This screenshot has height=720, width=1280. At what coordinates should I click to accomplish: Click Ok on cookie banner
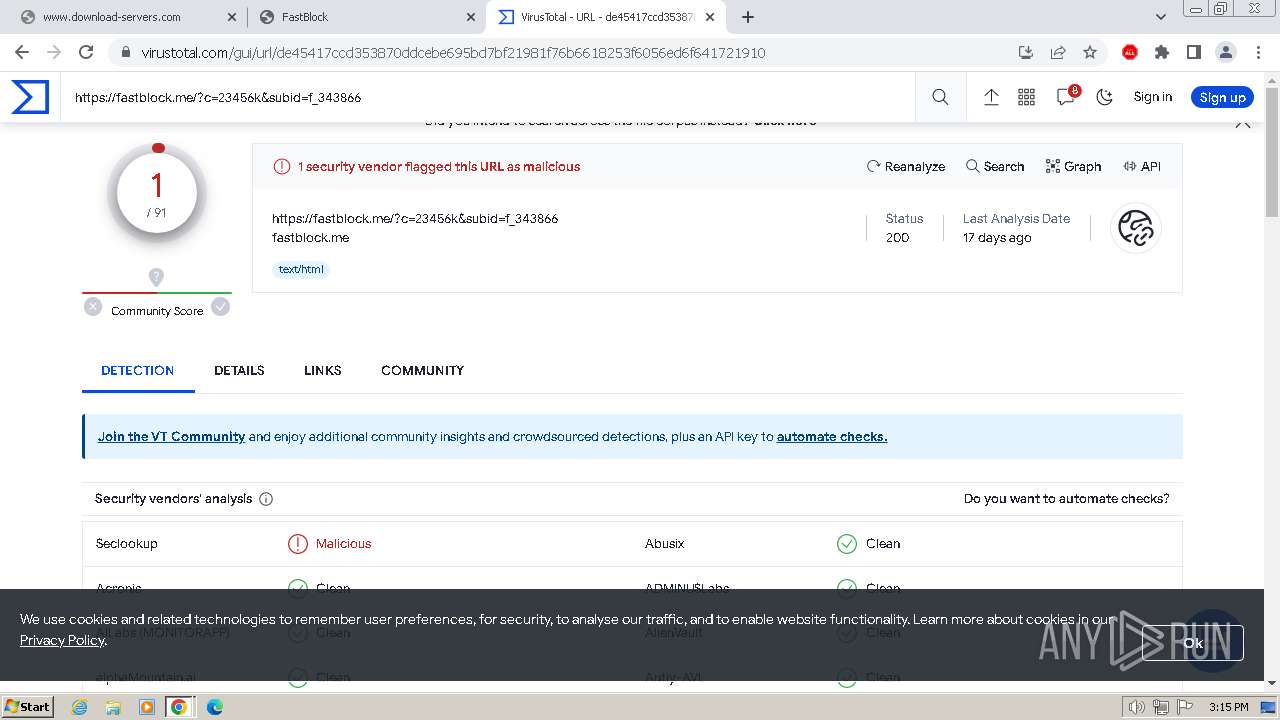[x=1193, y=643]
